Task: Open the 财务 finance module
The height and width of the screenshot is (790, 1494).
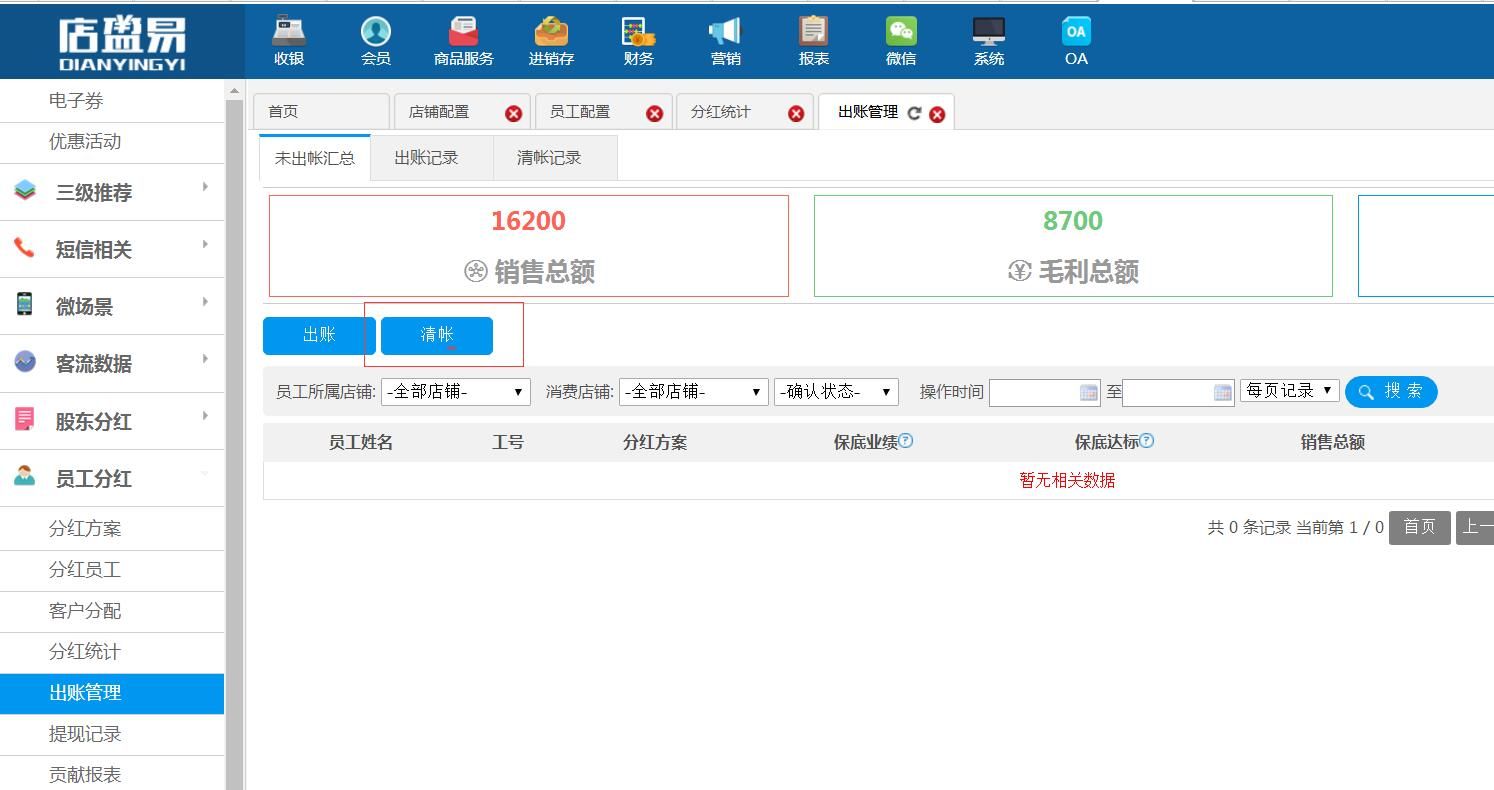Action: 638,41
